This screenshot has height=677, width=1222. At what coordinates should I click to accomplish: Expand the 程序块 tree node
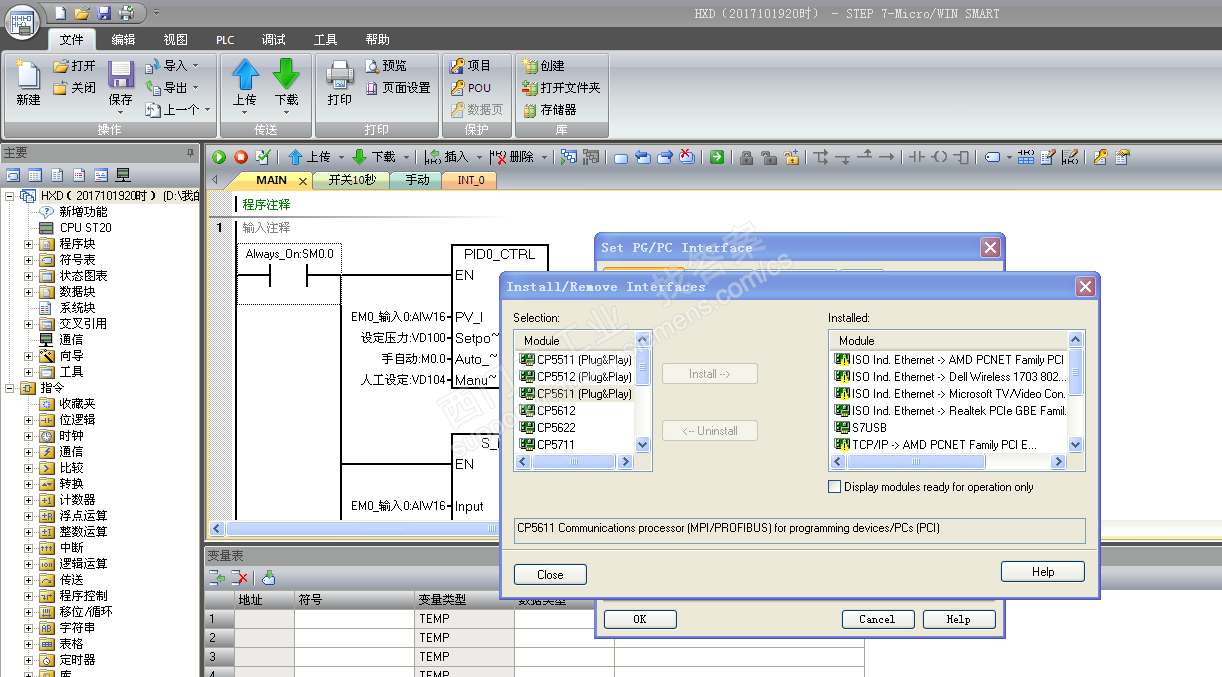[29, 244]
